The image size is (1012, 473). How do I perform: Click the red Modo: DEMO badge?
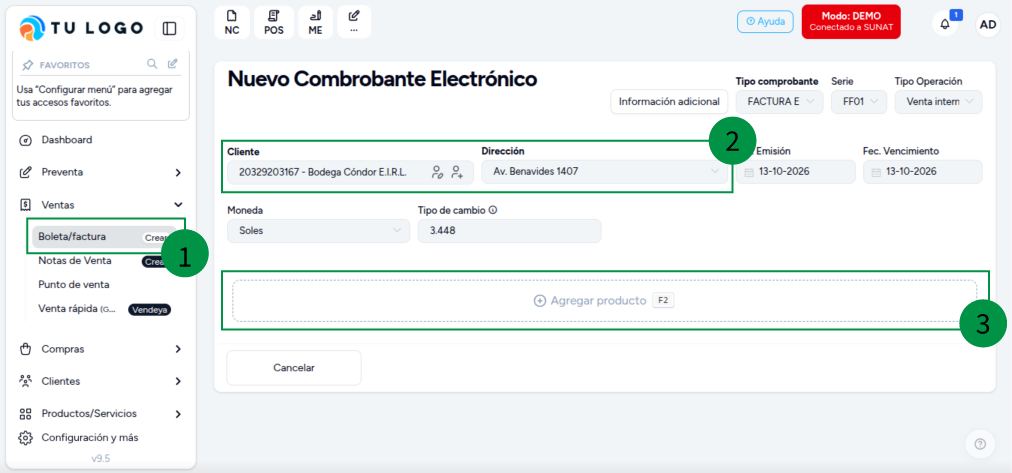(x=851, y=23)
